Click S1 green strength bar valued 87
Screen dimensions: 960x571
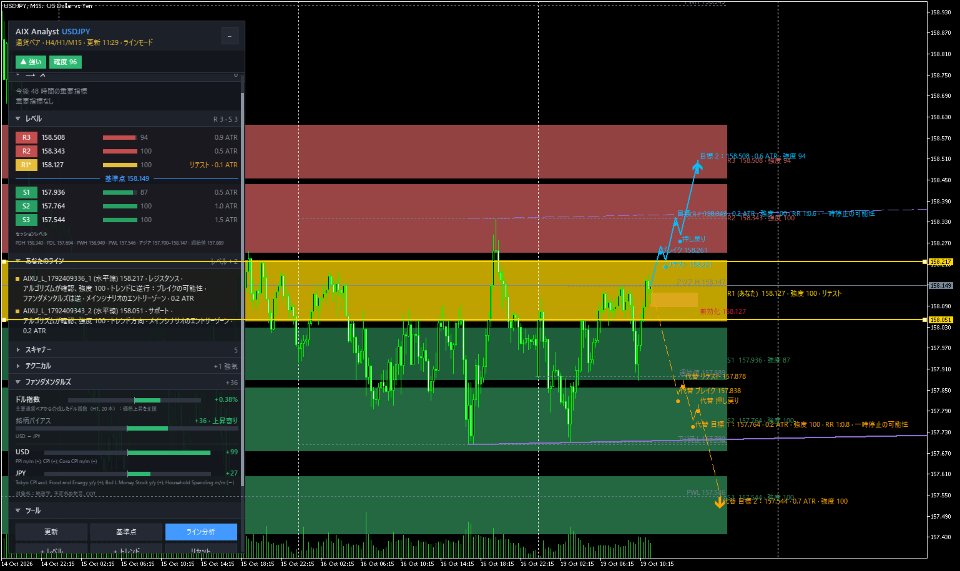click(x=118, y=192)
